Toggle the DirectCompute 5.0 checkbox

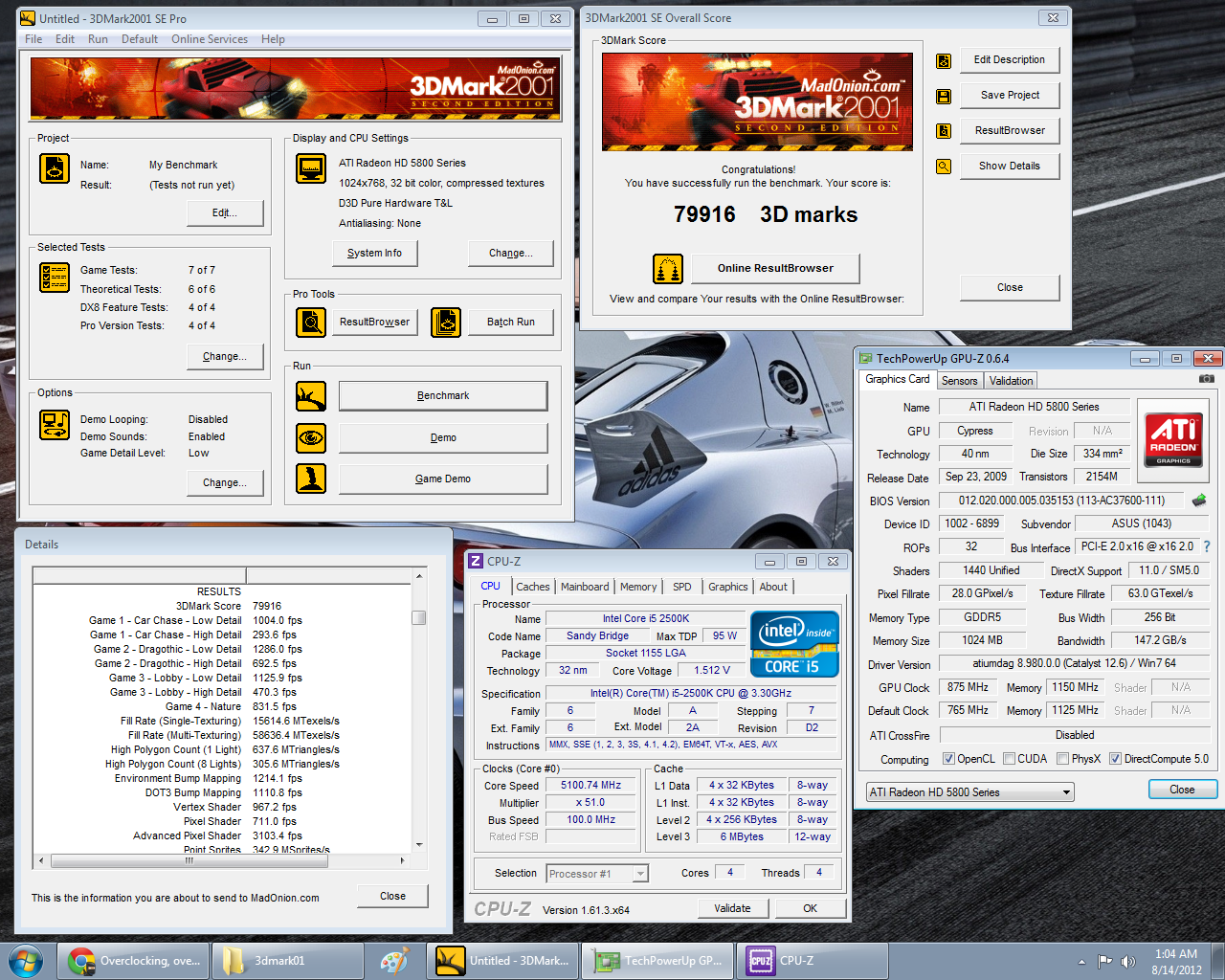pyautogui.click(x=1115, y=759)
